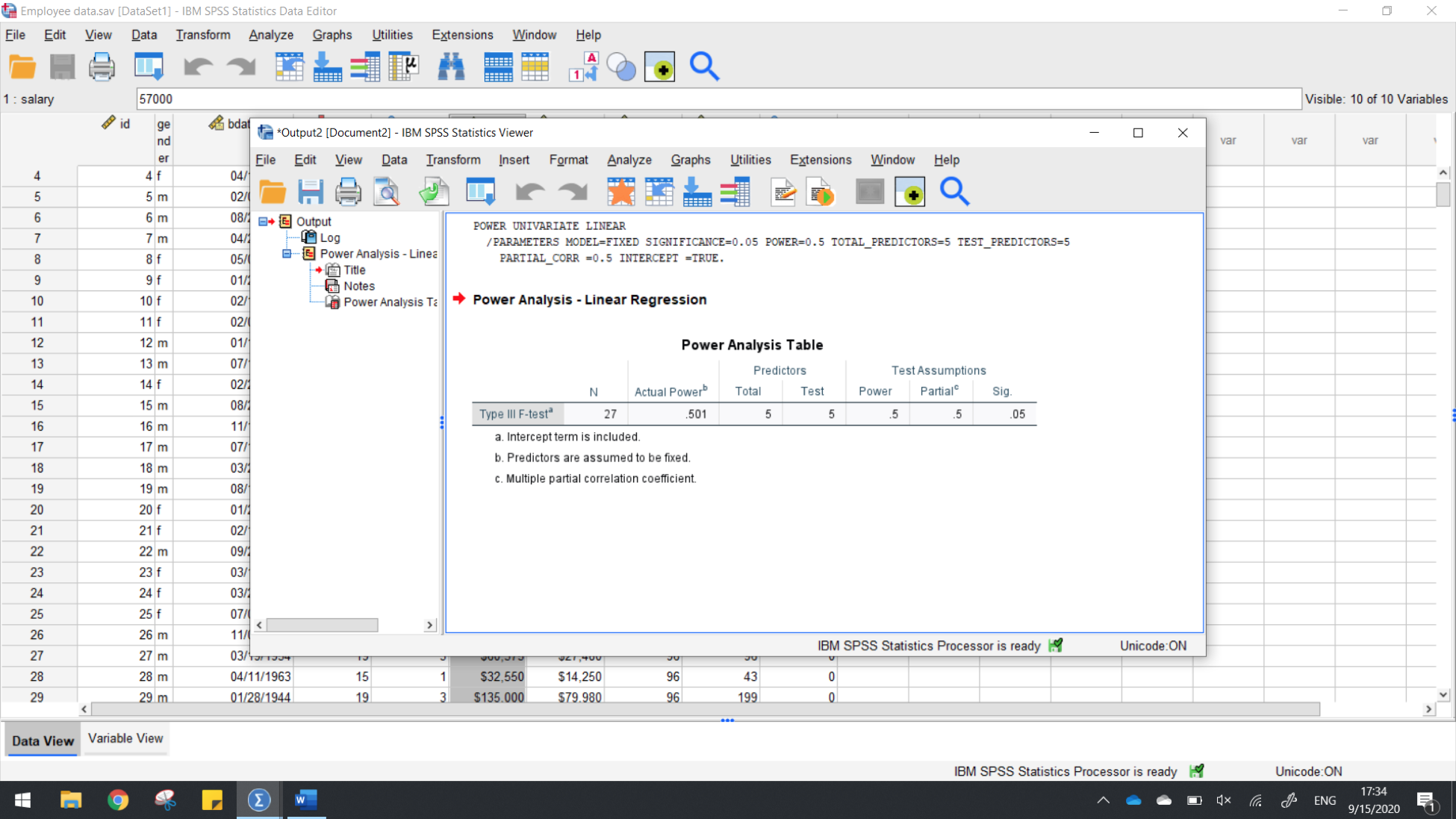Image resolution: width=1456 pixels, height=819 pixels.
Task: Select Notes in the output outline
Action: tap(358, 286)
